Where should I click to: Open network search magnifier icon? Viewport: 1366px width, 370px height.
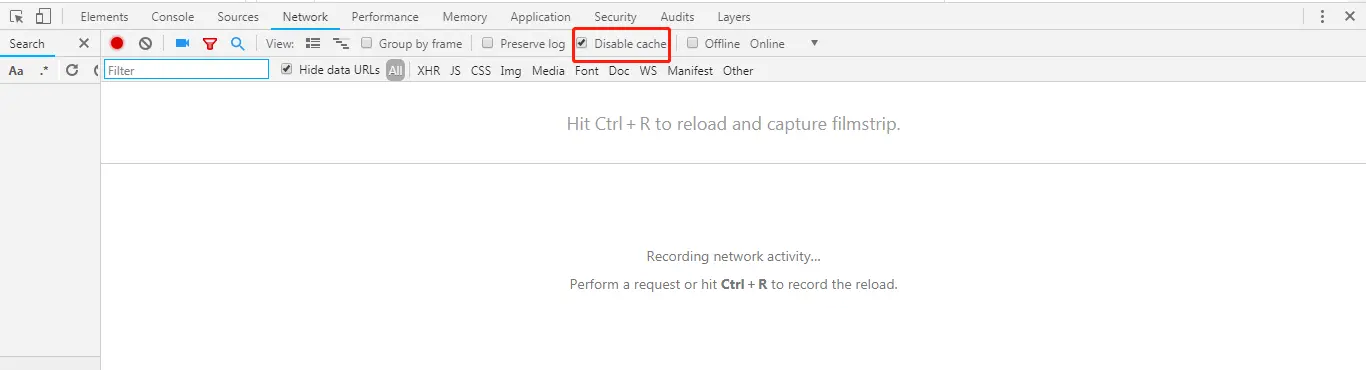238,43
